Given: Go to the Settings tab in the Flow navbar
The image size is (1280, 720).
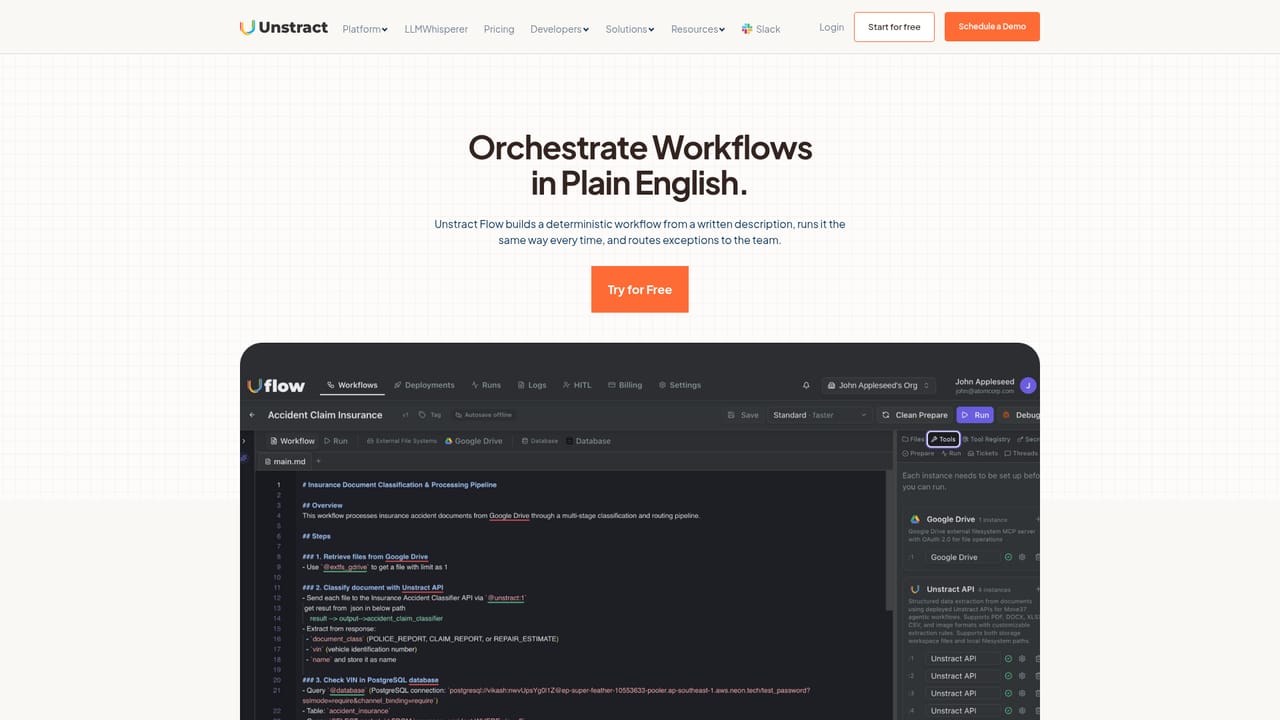Looking at the screenshot, I should (680, 385).
